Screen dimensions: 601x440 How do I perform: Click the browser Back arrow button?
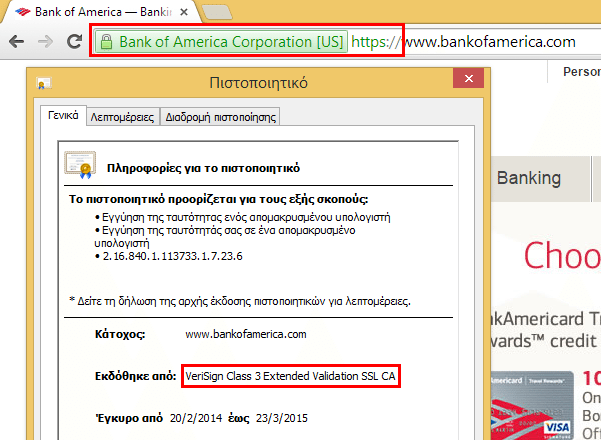(16, 41)
